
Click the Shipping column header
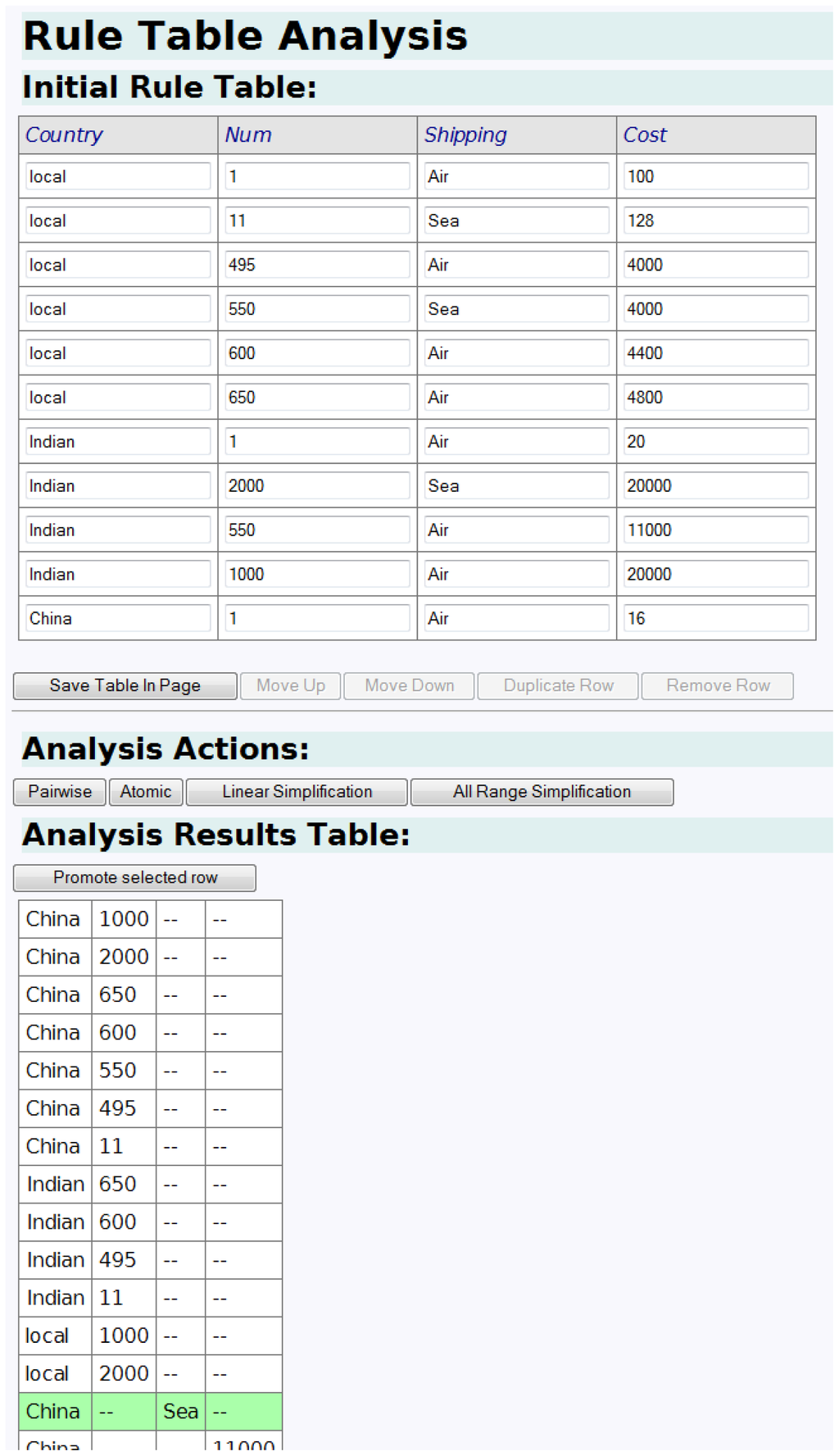(465, 135)
